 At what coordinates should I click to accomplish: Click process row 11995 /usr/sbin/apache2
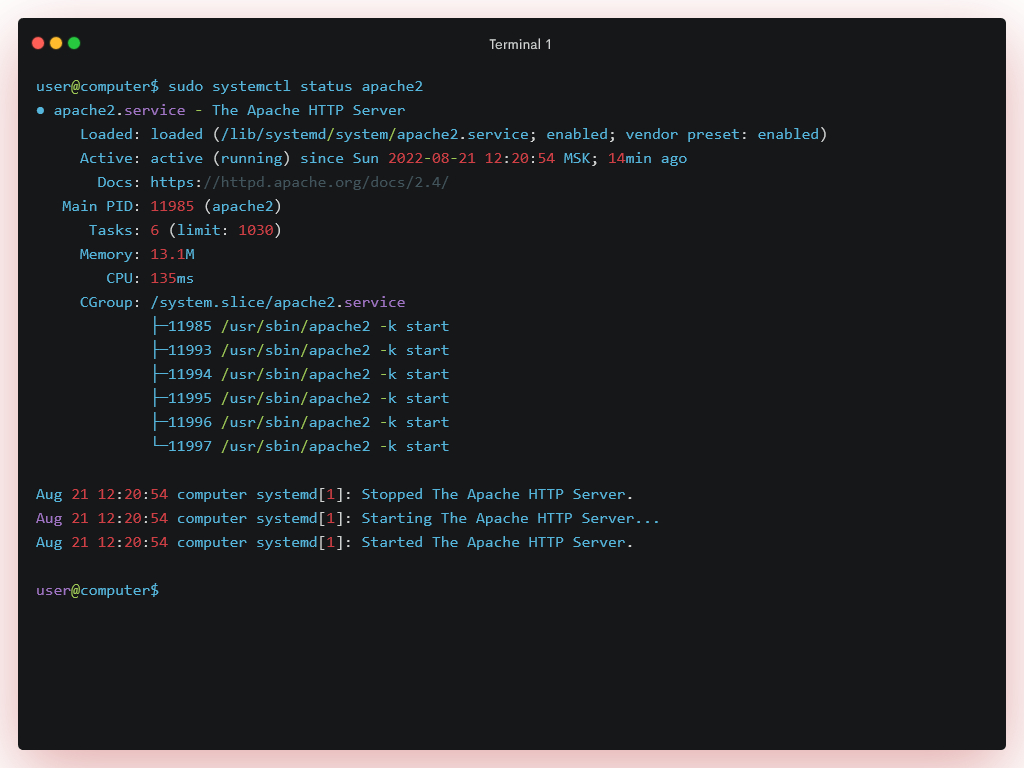tap(301, 398)
